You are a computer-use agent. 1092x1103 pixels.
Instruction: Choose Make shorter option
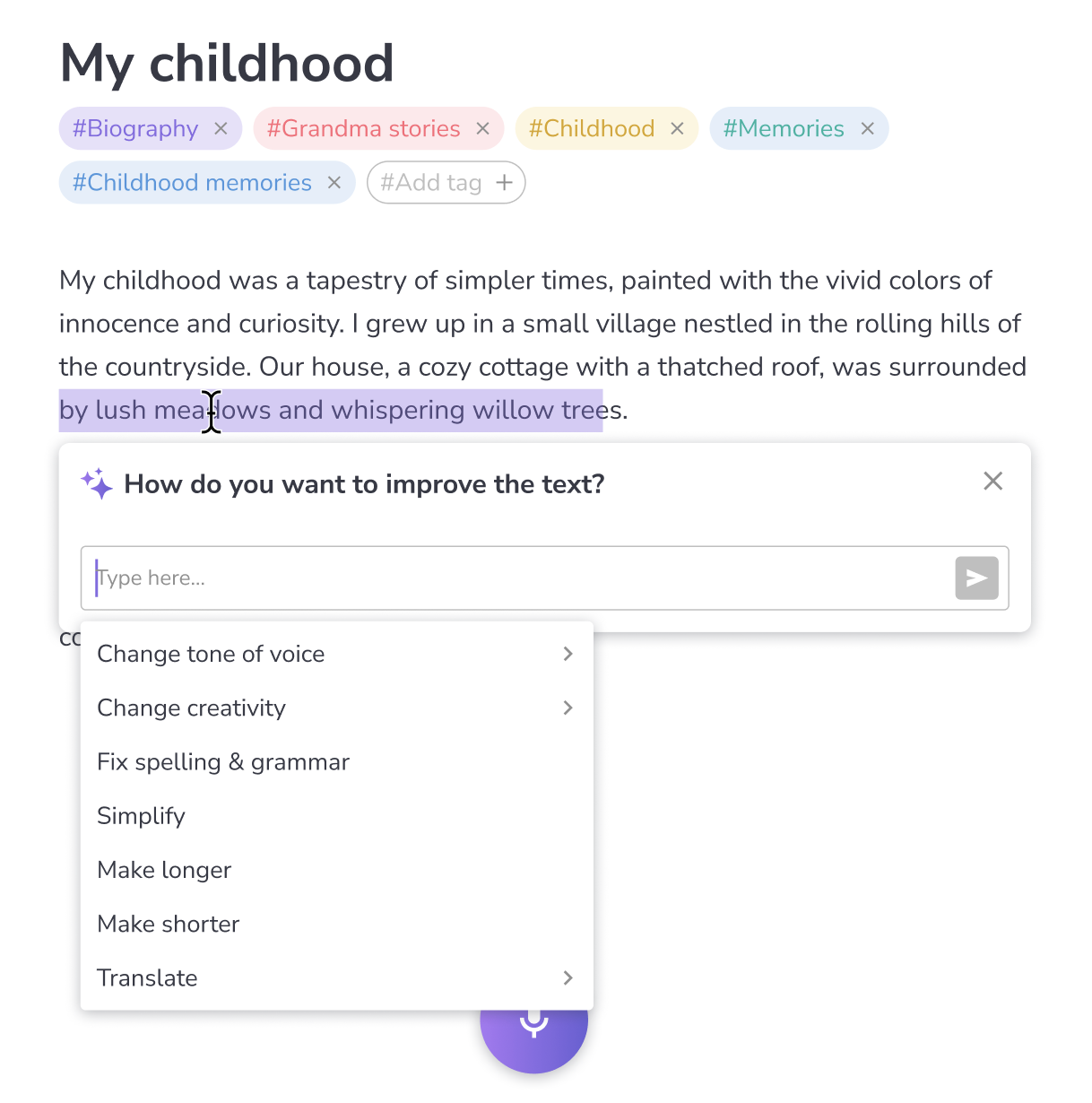169,925
